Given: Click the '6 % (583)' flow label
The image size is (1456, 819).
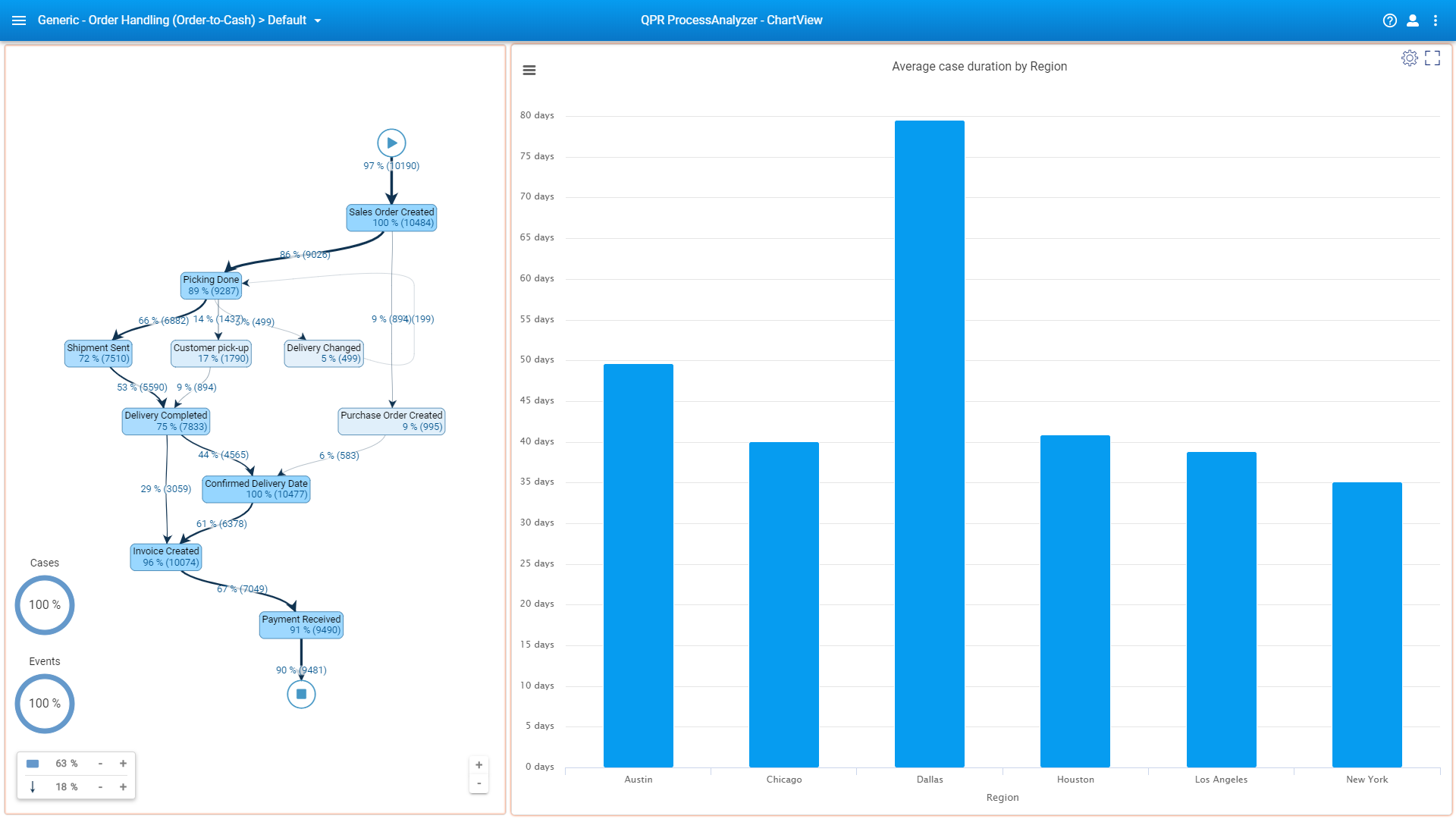Looking at the screenshot, I should coord(339,456).
